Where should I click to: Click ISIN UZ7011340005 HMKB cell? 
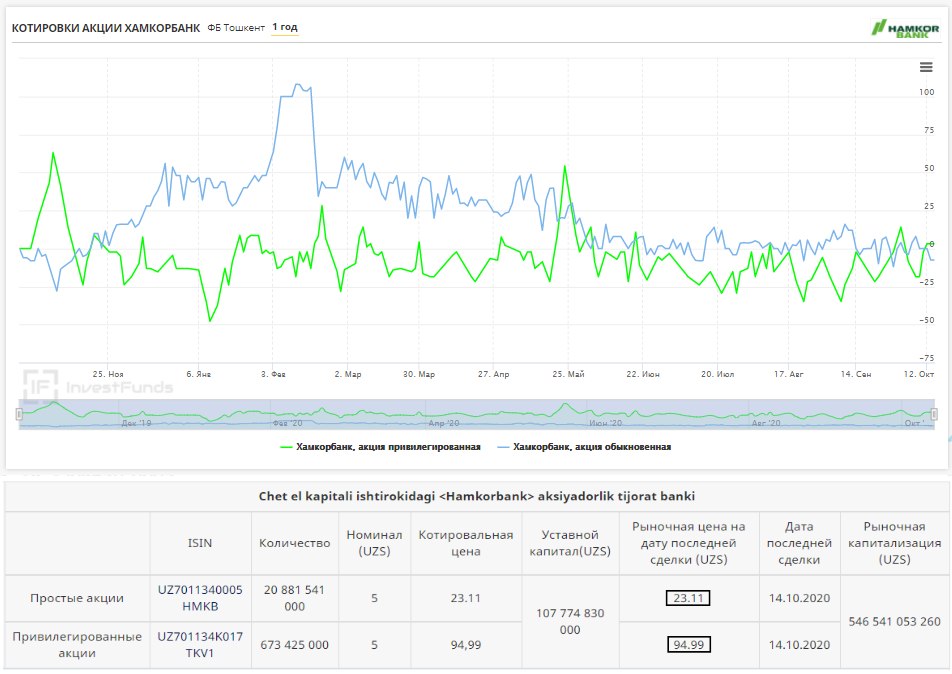click(x=200, y=598)
